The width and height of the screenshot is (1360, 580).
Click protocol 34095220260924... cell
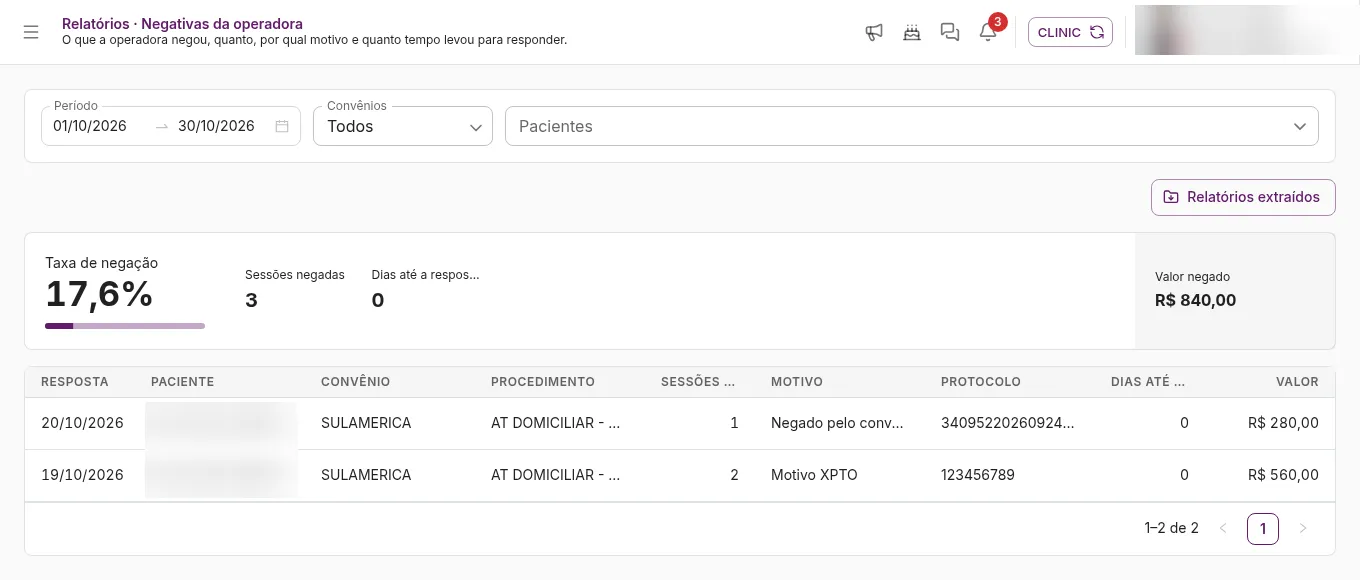[1007, 423]
